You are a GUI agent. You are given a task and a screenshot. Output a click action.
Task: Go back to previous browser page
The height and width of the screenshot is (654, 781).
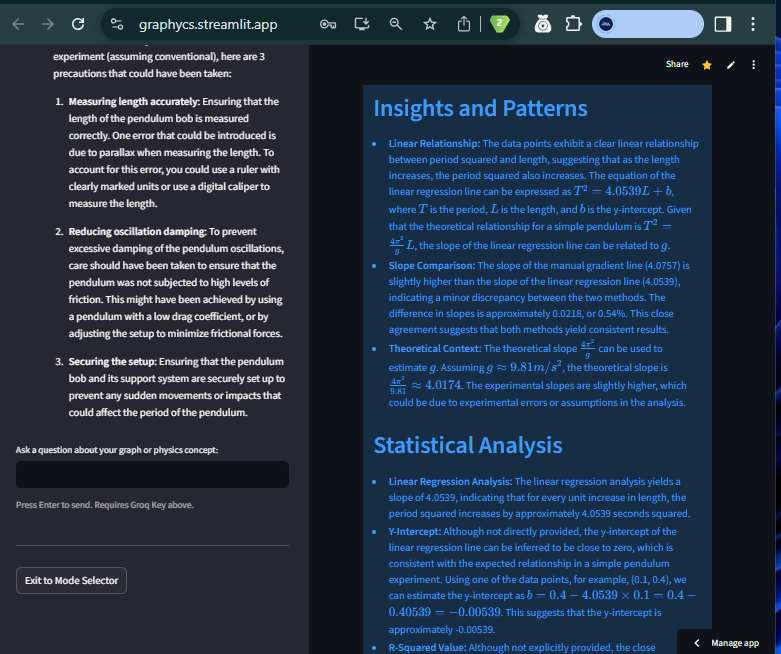[18, 24]
